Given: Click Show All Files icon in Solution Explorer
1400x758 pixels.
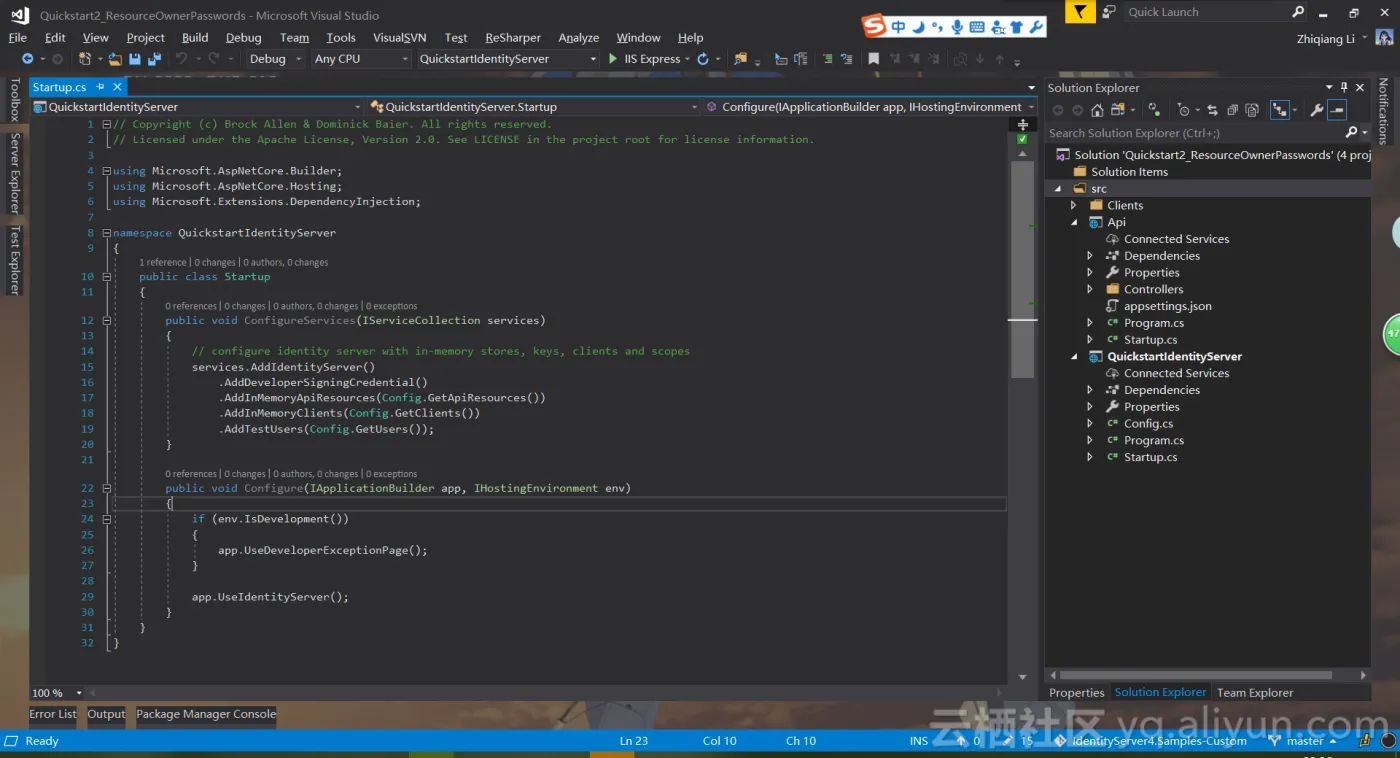Looking at the screenshot, I should [x=1252, y=110].
